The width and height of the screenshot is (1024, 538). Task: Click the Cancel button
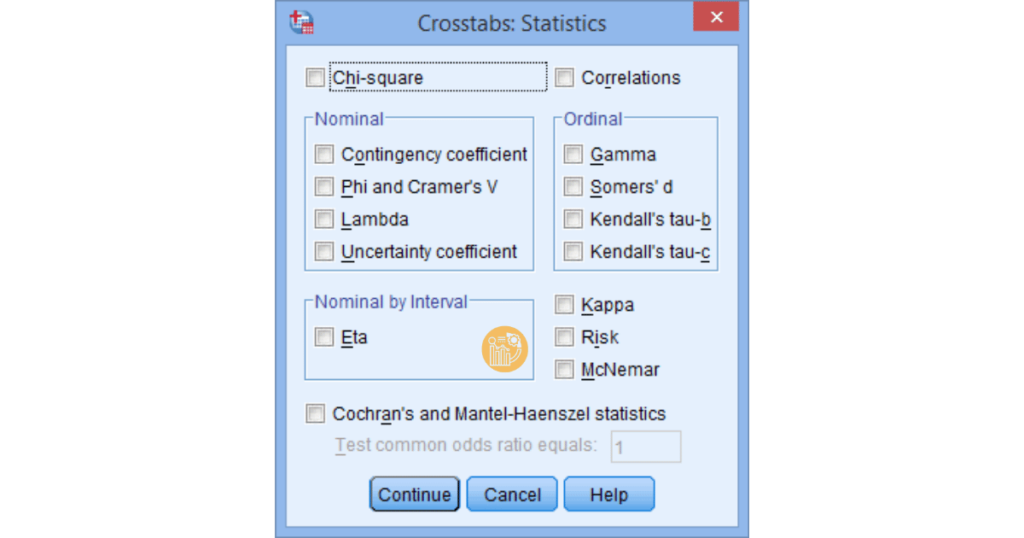coord(512,494)
